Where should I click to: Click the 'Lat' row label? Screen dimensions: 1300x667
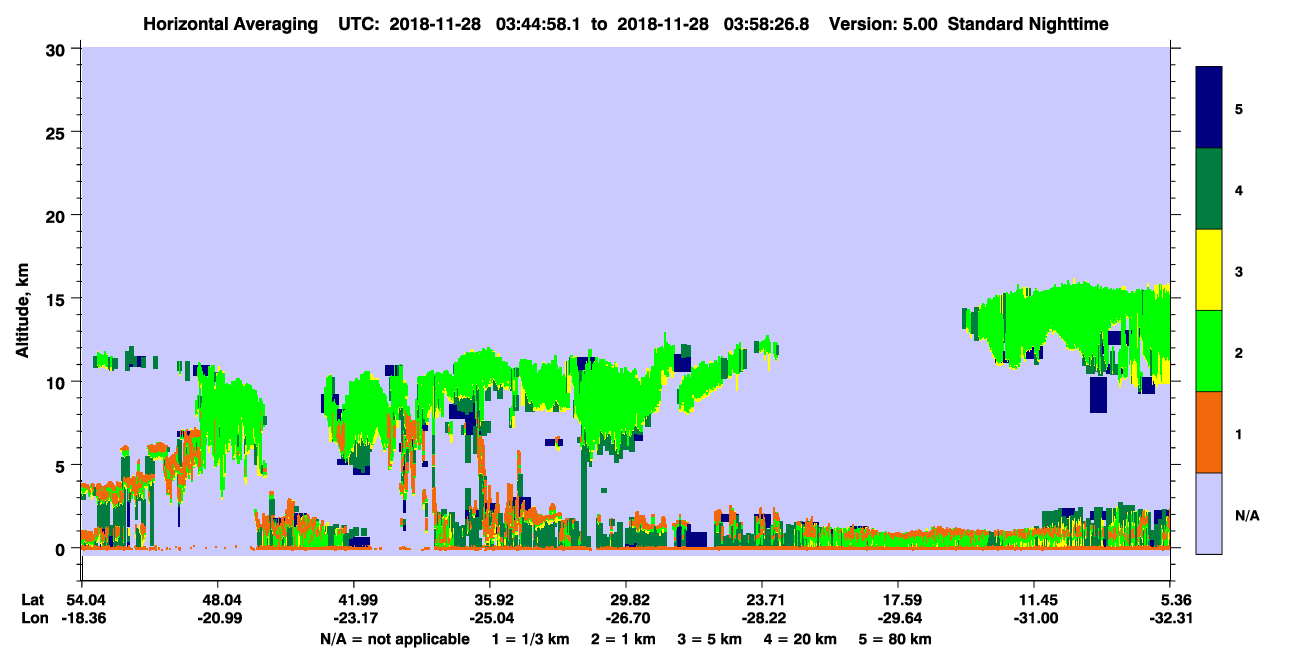33,600
